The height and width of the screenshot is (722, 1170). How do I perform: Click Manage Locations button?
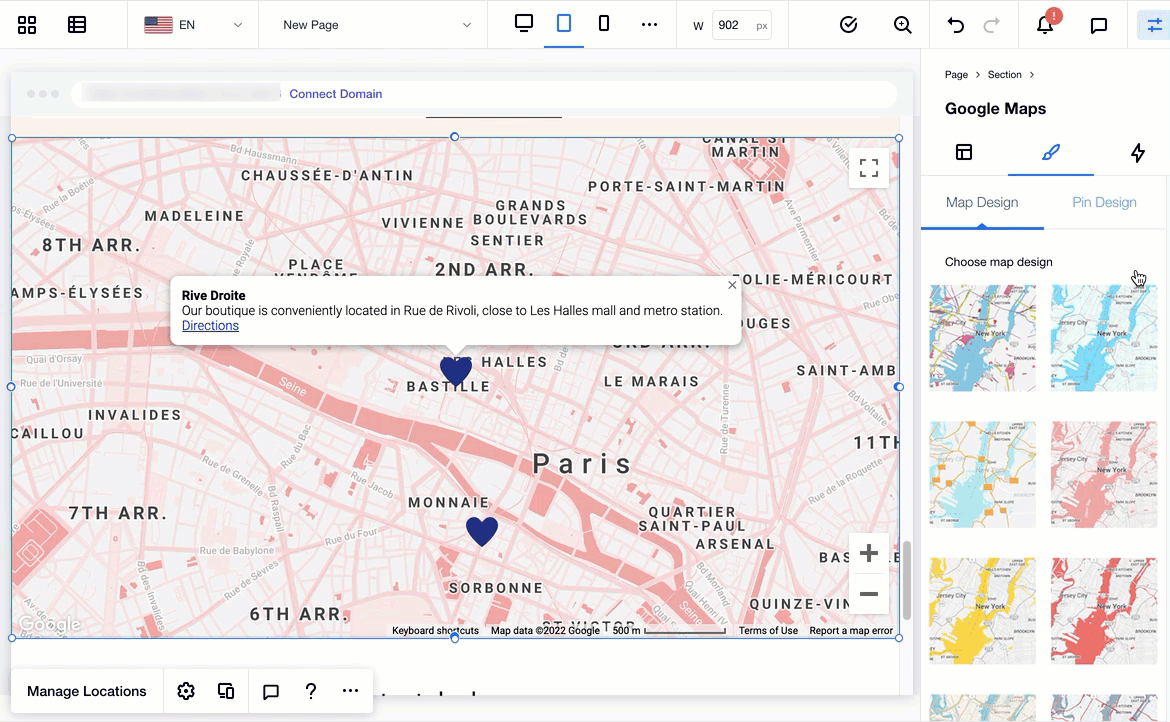(x=87, y=691)
